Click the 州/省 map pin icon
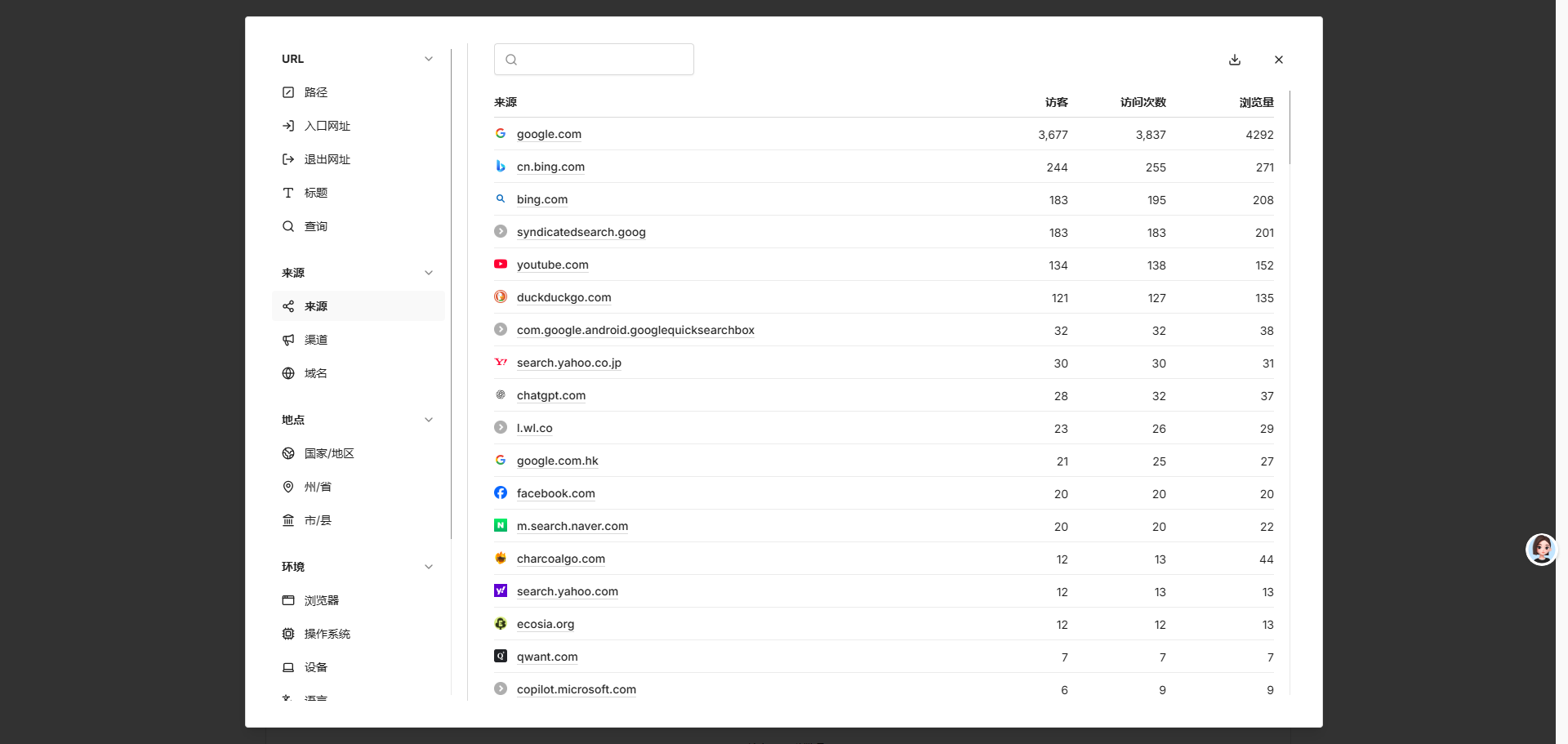The height and width of the screenshot is (744, 1568). pyautogui.click(x=288, y=487)
